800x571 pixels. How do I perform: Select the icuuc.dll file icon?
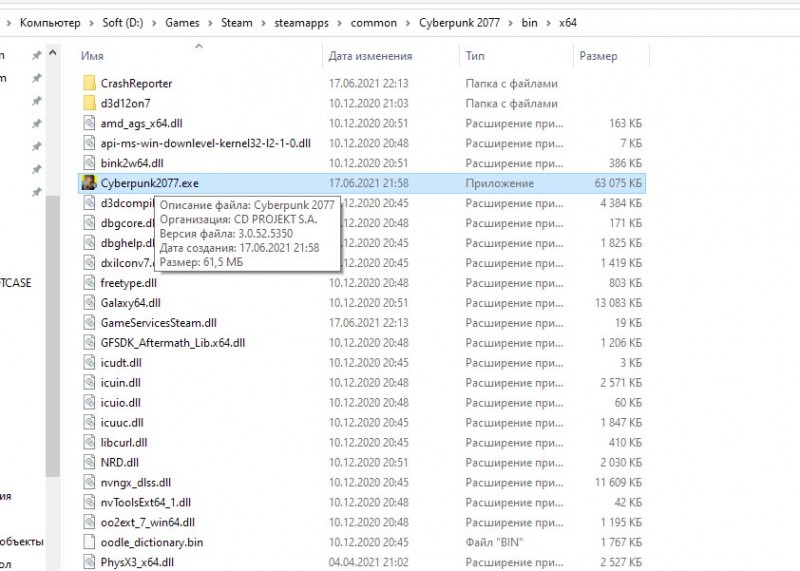coord(89,422)
